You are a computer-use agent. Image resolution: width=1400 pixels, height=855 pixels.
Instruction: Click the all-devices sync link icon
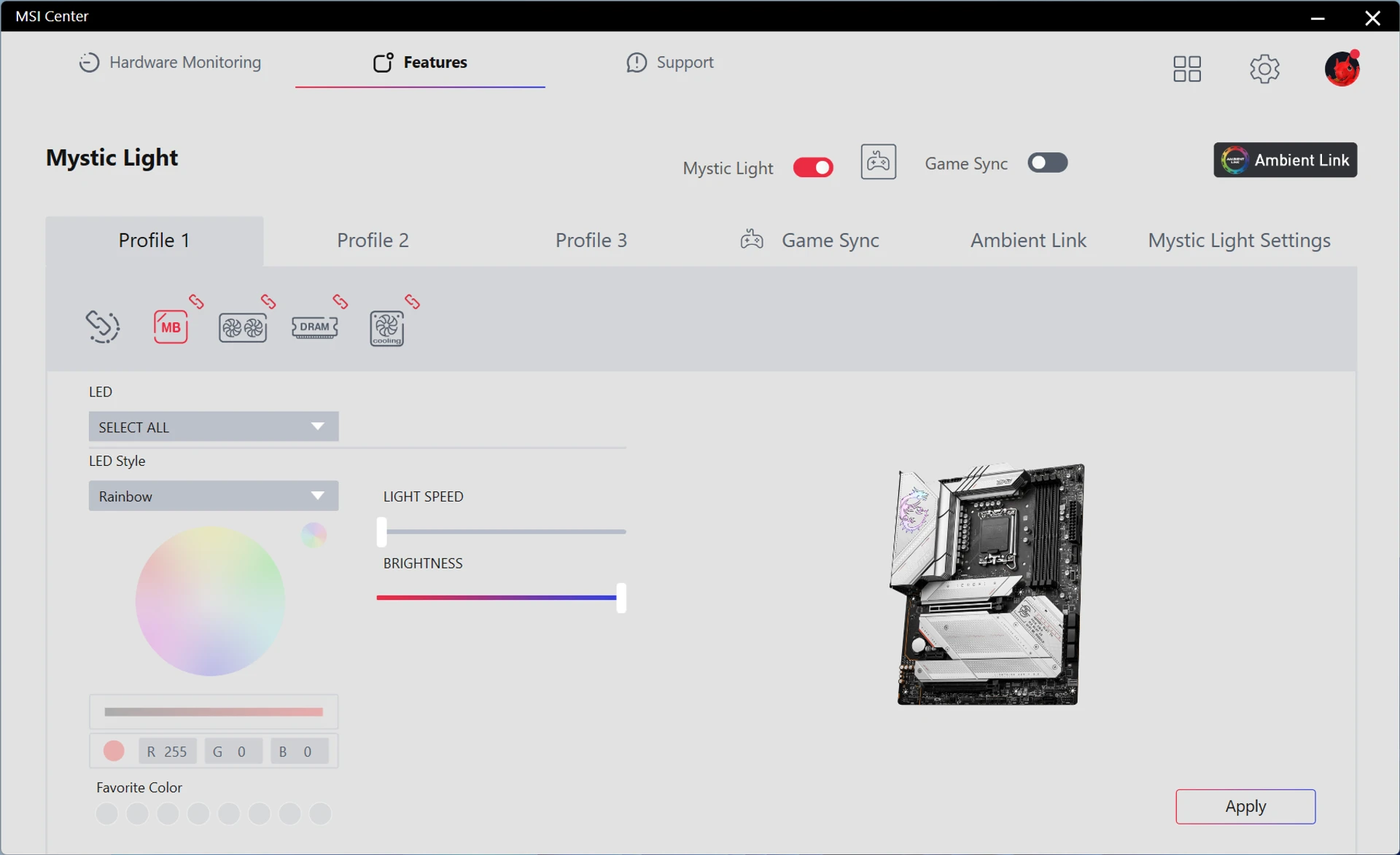103,327
